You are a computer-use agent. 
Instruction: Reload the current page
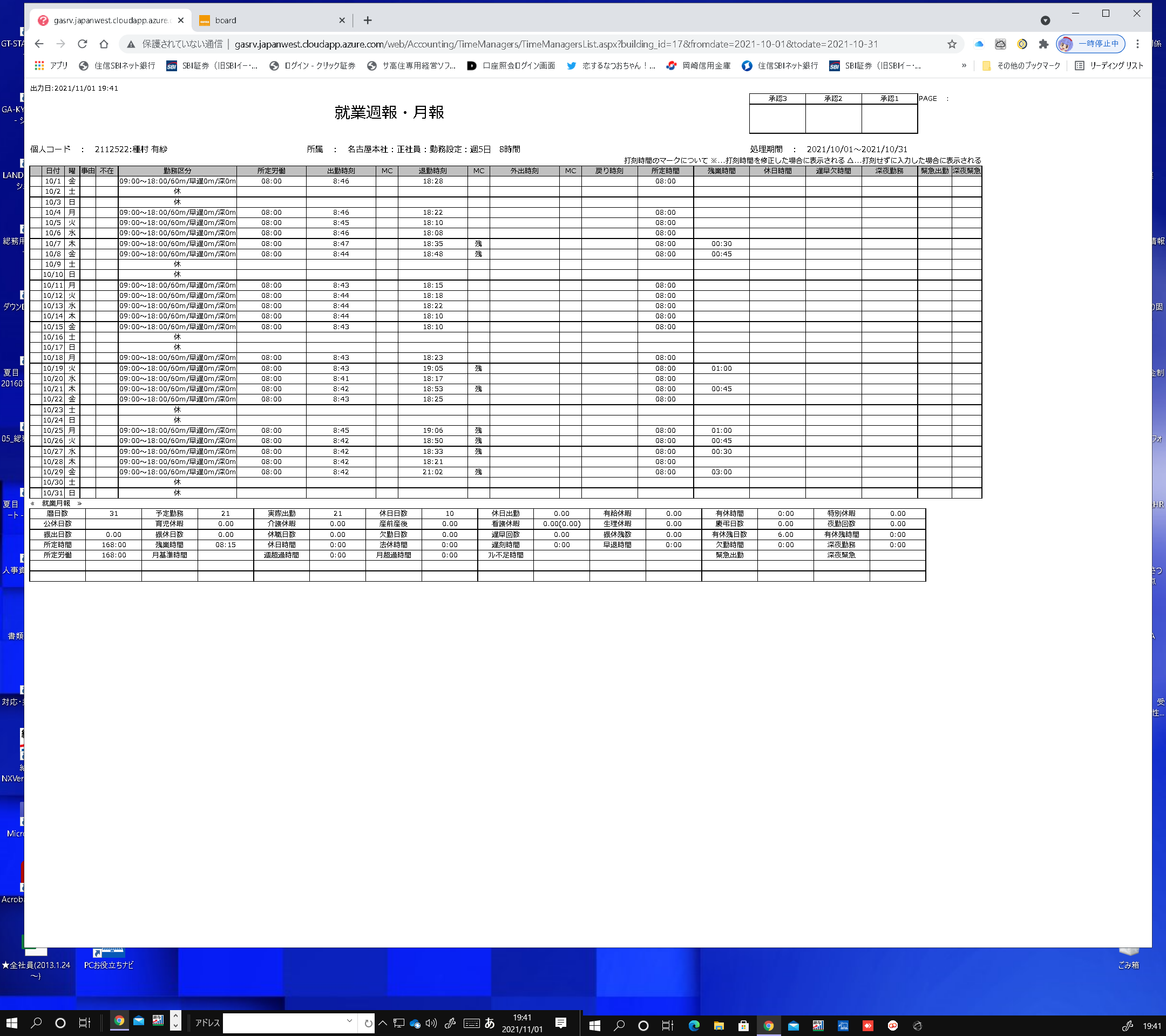tap(82, 44)
